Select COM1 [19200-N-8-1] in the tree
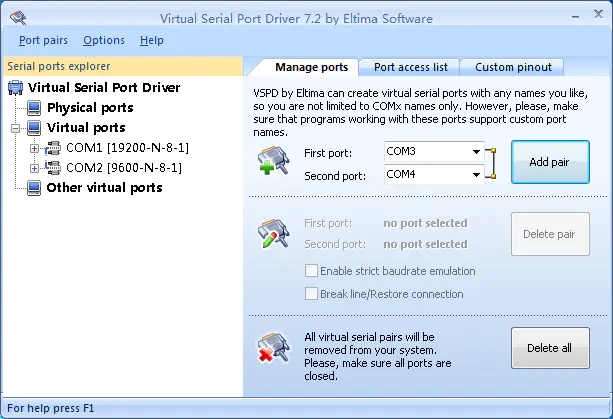This screenshot has width=613, height=419. pyautogui.click(x=127, y=148)
